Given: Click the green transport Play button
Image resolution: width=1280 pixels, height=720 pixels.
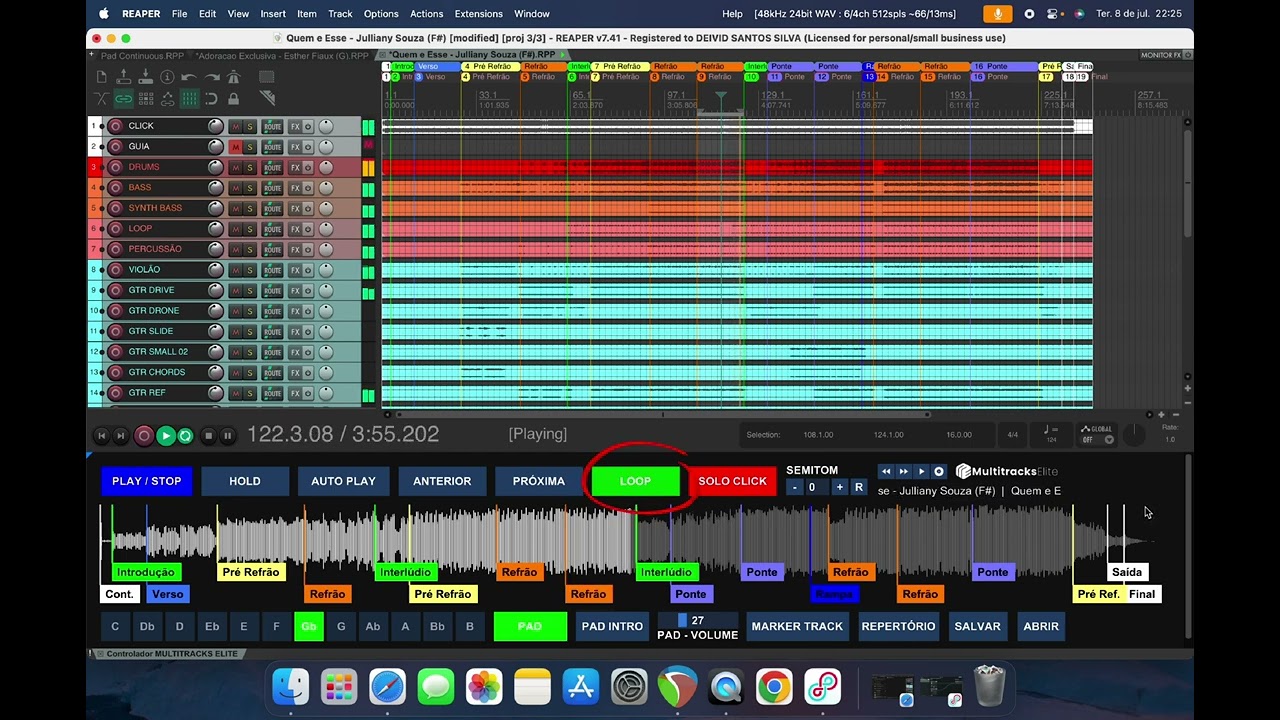Looking at the screenshot, I should pos(166,435).
